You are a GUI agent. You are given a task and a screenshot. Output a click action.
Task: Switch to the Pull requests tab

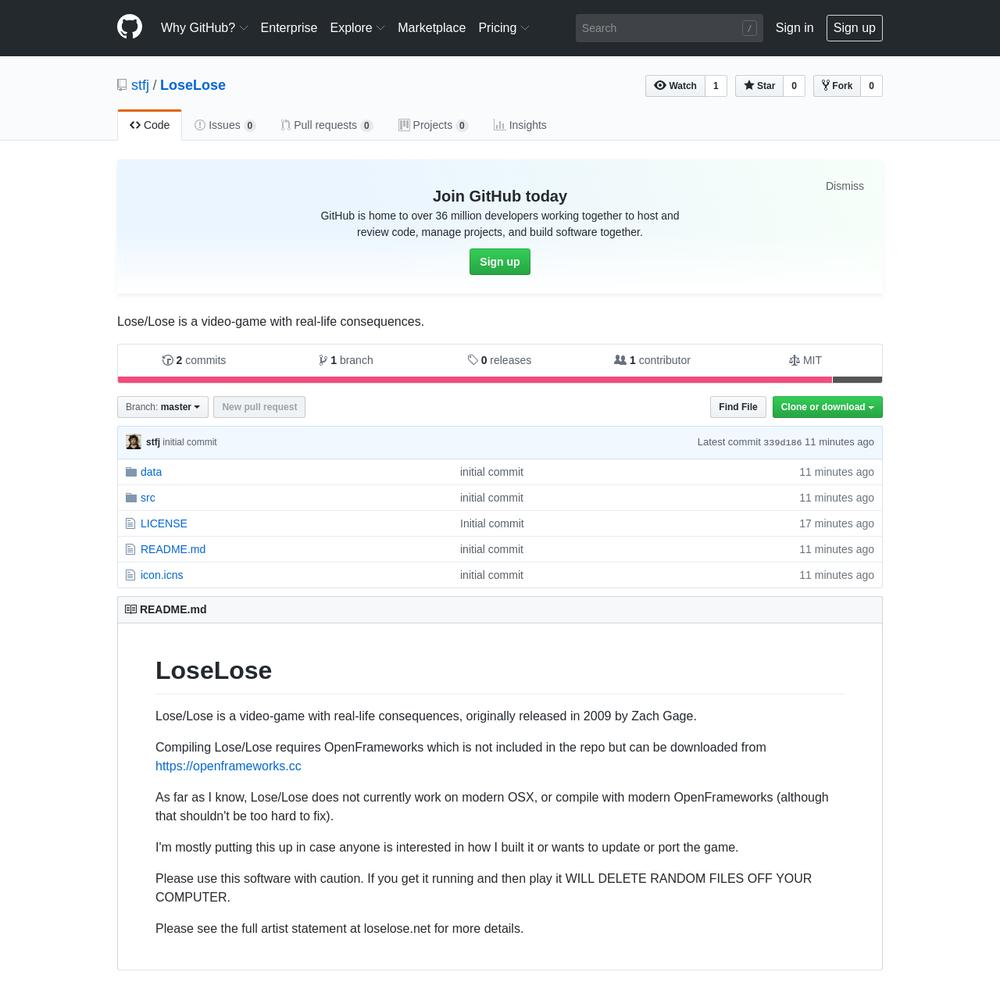click(326, 125)
